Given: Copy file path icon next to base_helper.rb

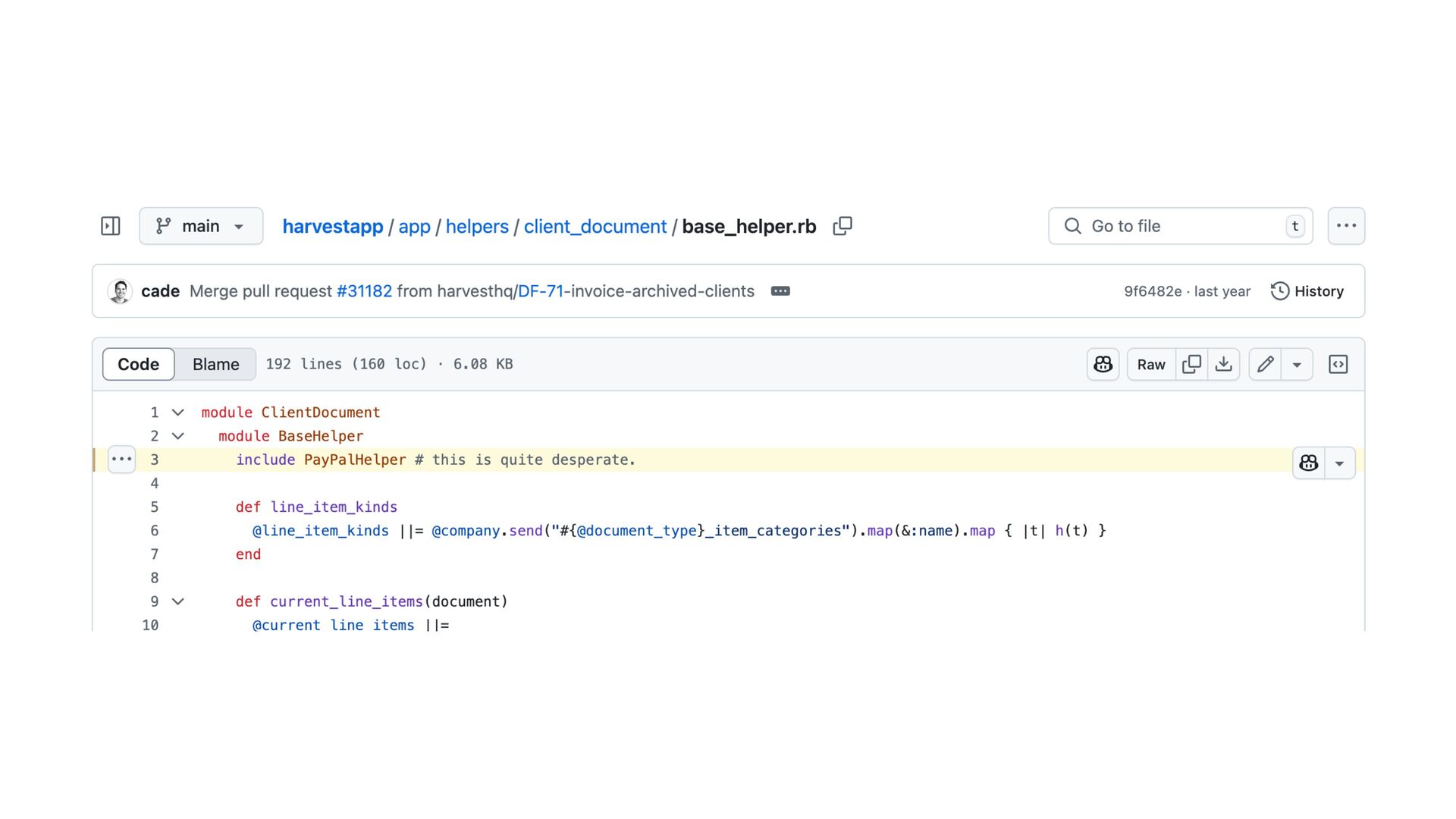Looking at the screenshot, I should click(x=843, y=226).
